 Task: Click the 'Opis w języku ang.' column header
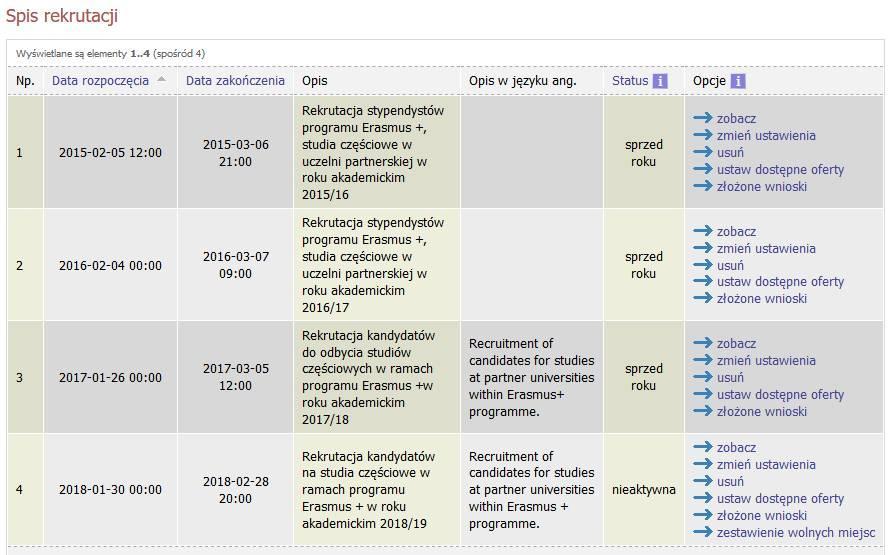tap(522, 81)
